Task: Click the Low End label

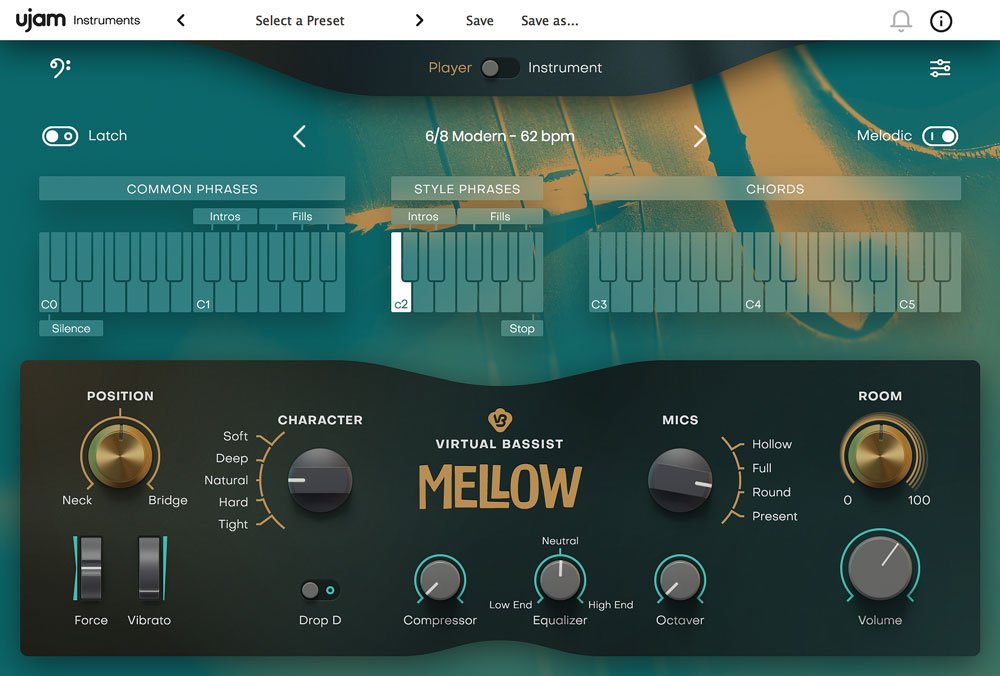Action: [510, 605]
